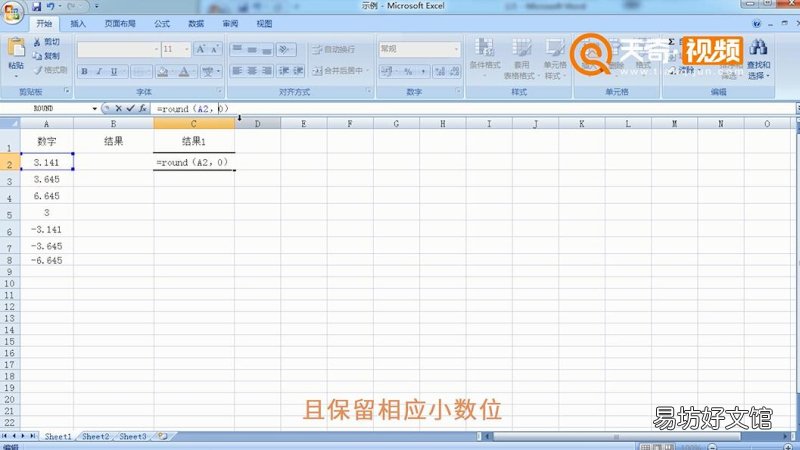
Task: Click the Insert Function fx icon
Action: 143,108
